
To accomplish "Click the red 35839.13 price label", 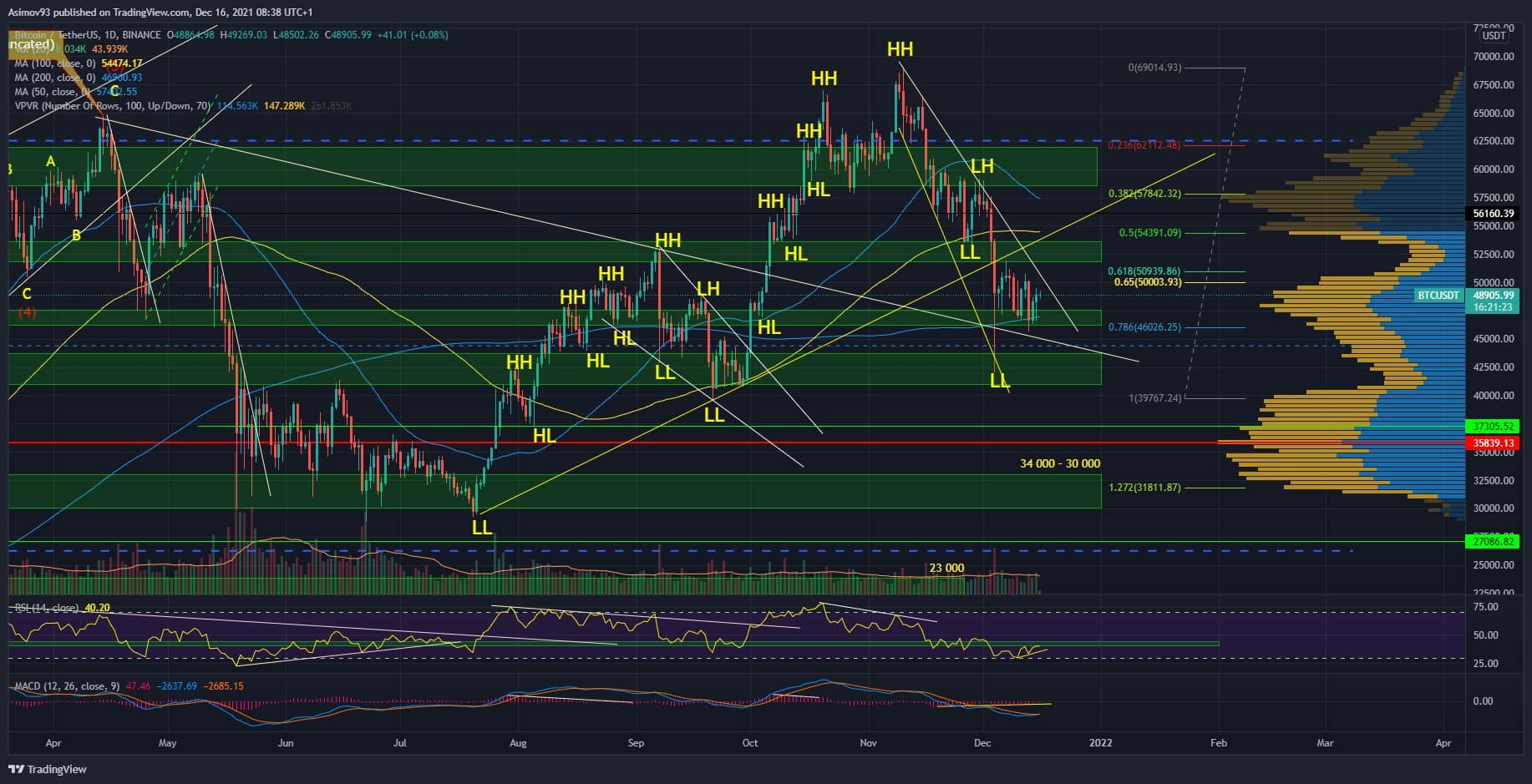I will (x=1494, y=443).
